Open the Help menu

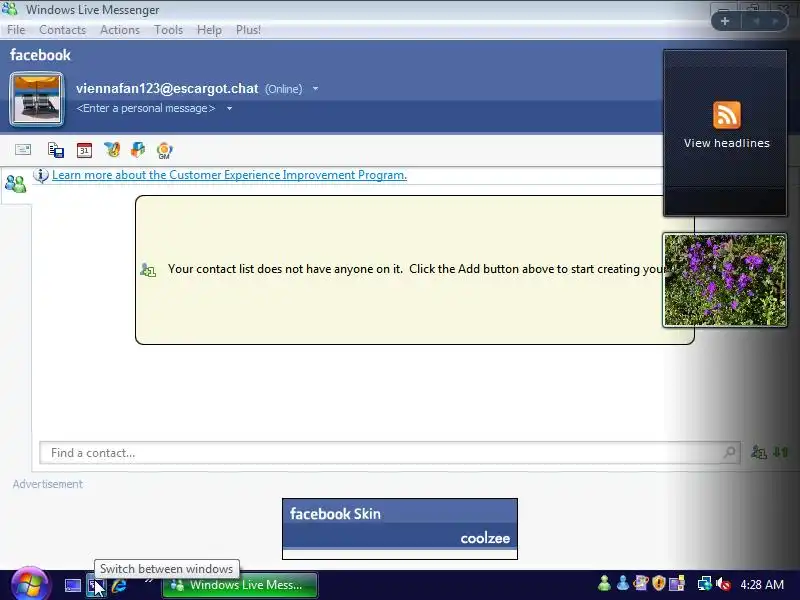click(209, 30)
